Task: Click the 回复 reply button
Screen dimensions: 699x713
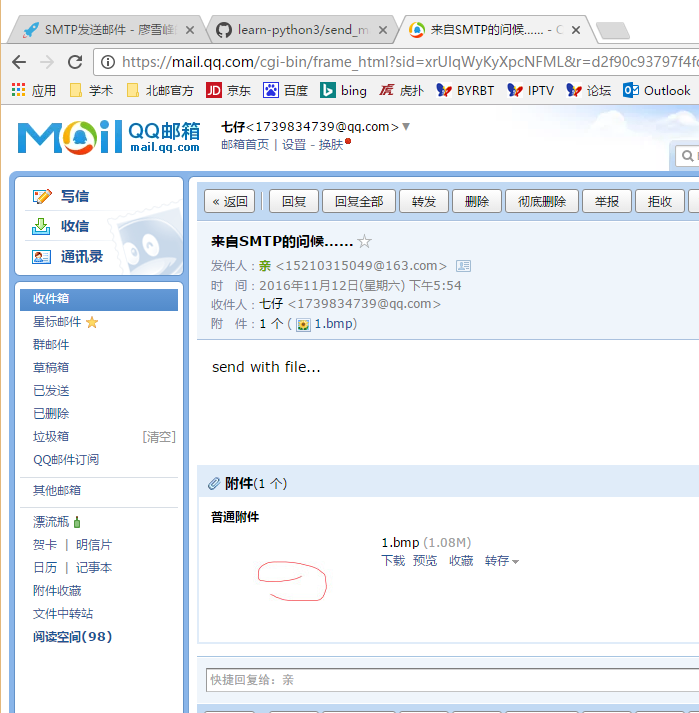Action: click(x=294, y=201)
